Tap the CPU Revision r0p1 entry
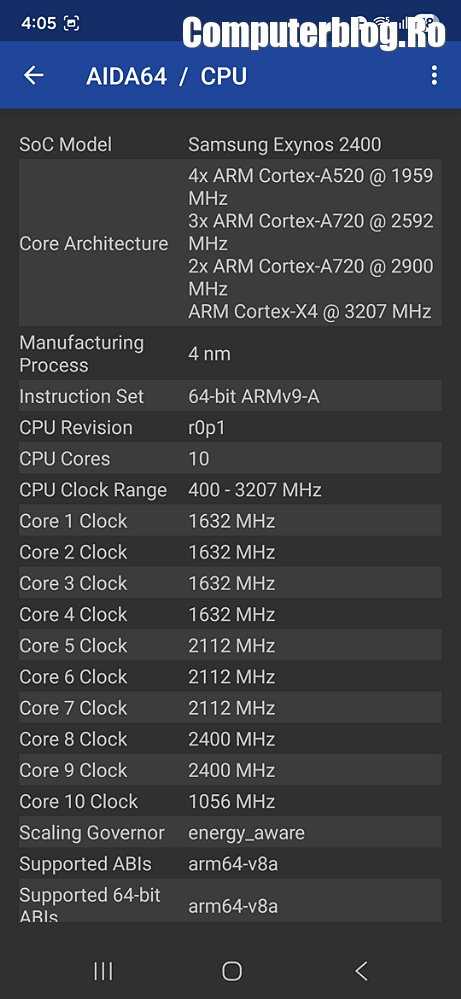The width and height of the screenshot is (461, 999). point(230,427)
